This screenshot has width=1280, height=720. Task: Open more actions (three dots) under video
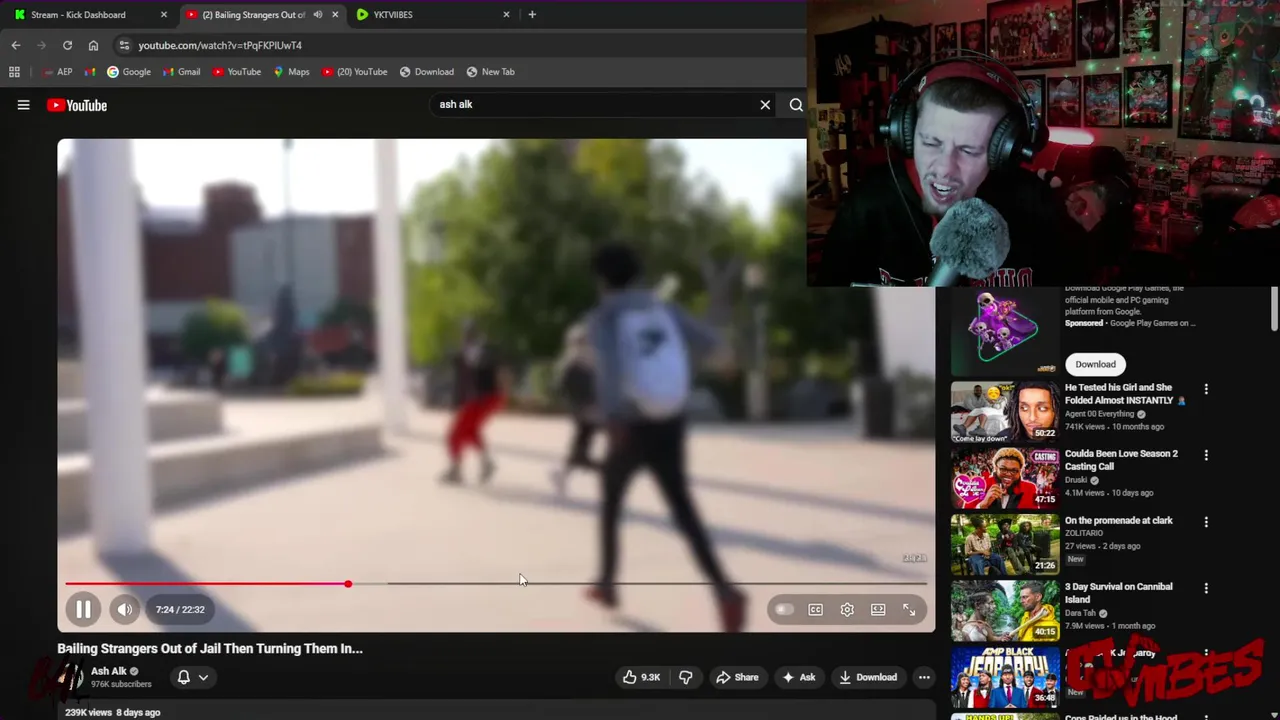(x=924, y=677)
